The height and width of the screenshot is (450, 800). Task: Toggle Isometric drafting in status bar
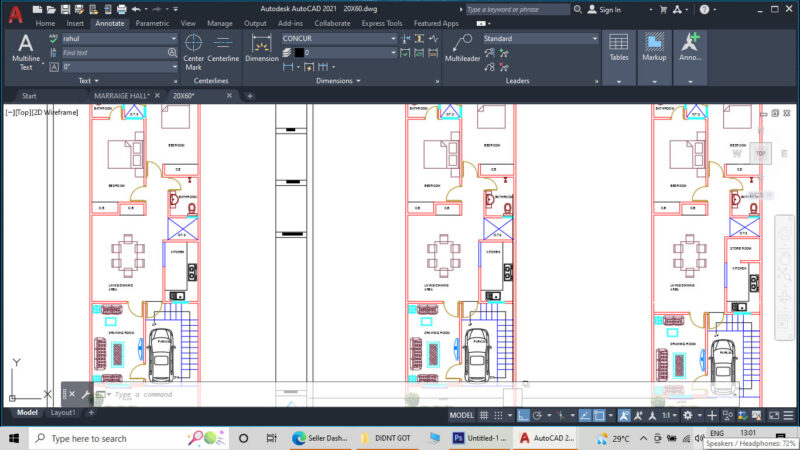[x=561, y=415]
